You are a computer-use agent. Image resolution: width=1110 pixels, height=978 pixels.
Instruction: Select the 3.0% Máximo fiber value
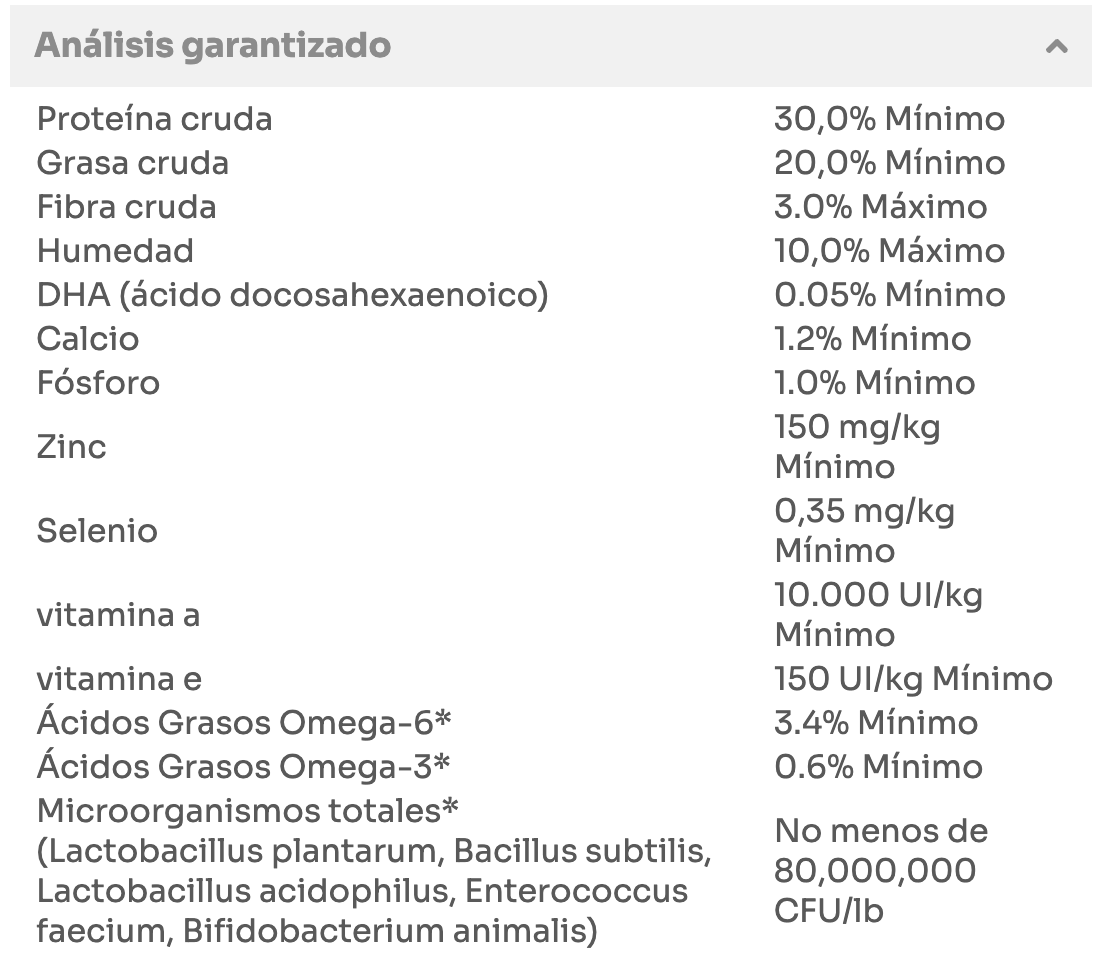point(880,207)
